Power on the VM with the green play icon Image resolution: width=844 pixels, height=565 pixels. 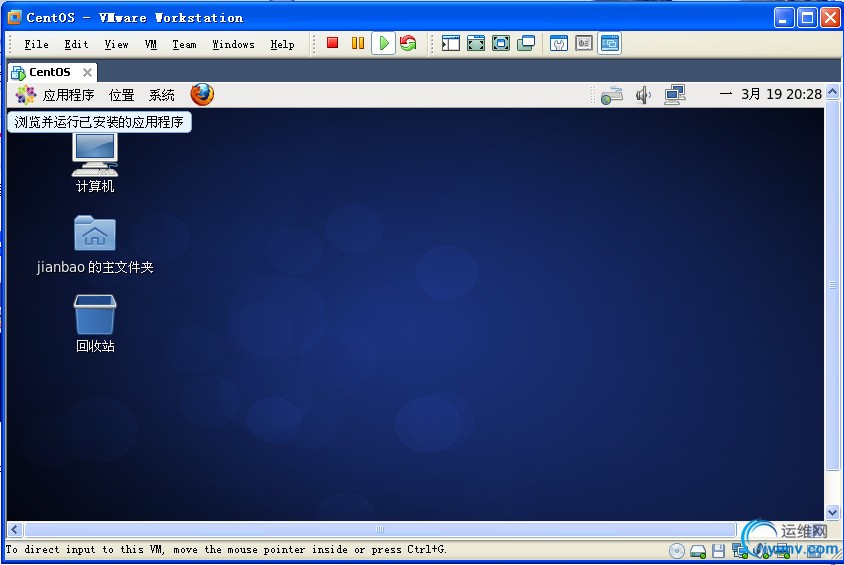pyautogui.click(x=384, y=43)
